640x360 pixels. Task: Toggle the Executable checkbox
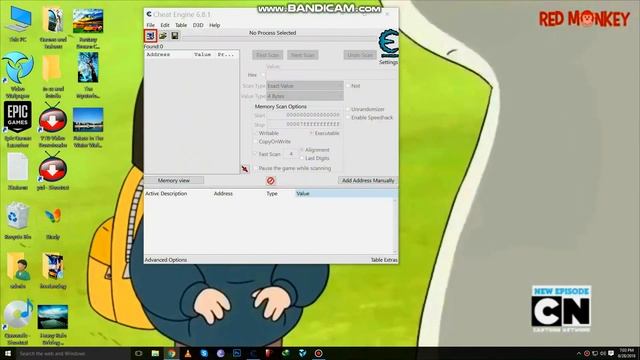tap(311, 133)
